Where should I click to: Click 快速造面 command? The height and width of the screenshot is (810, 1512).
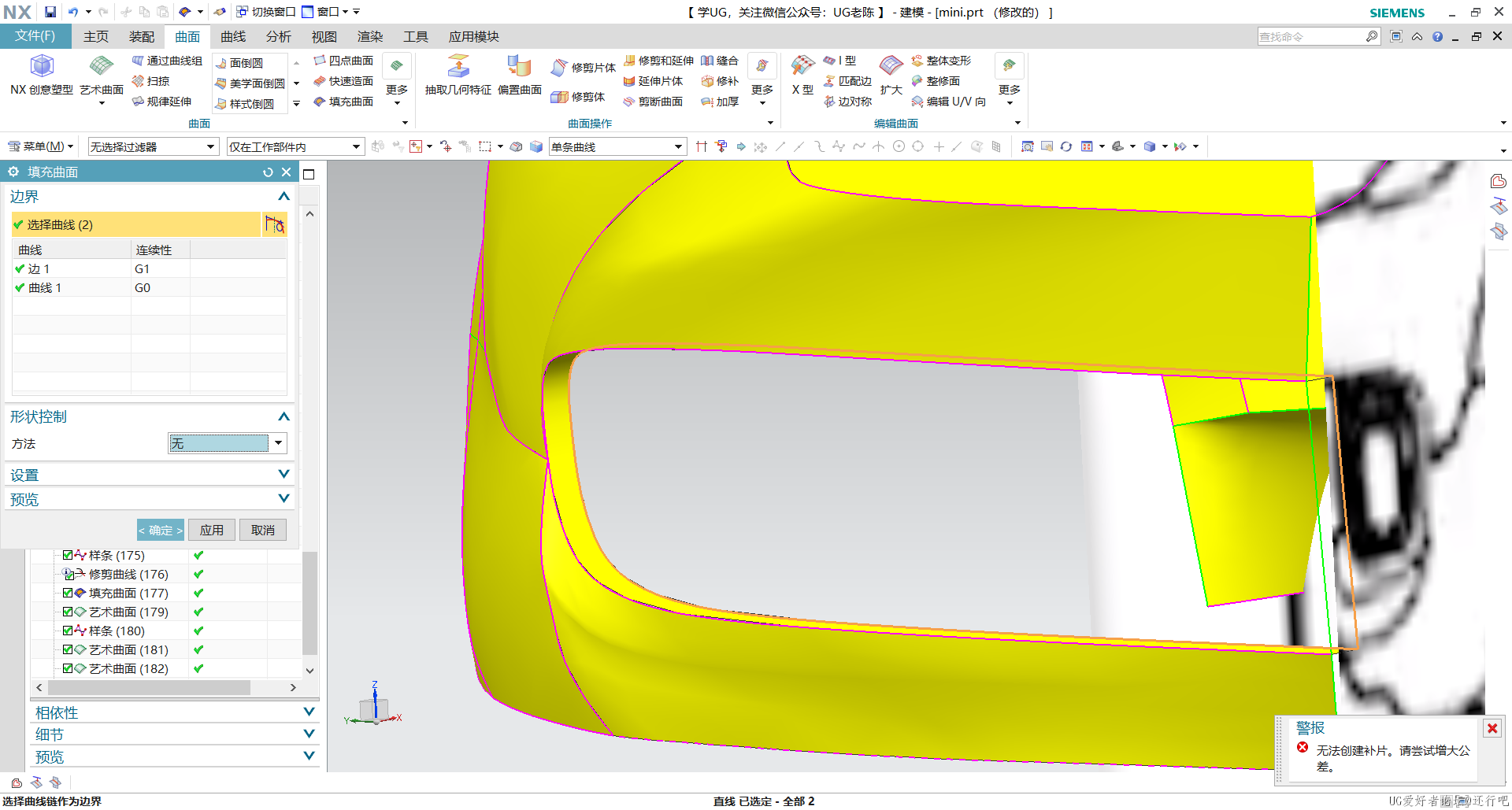tap(343, 81)
